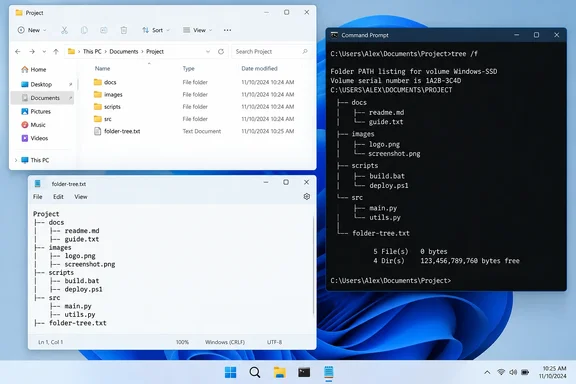Open Command Prompt from the taskbar
576x384 pixels.
(304, 372)
